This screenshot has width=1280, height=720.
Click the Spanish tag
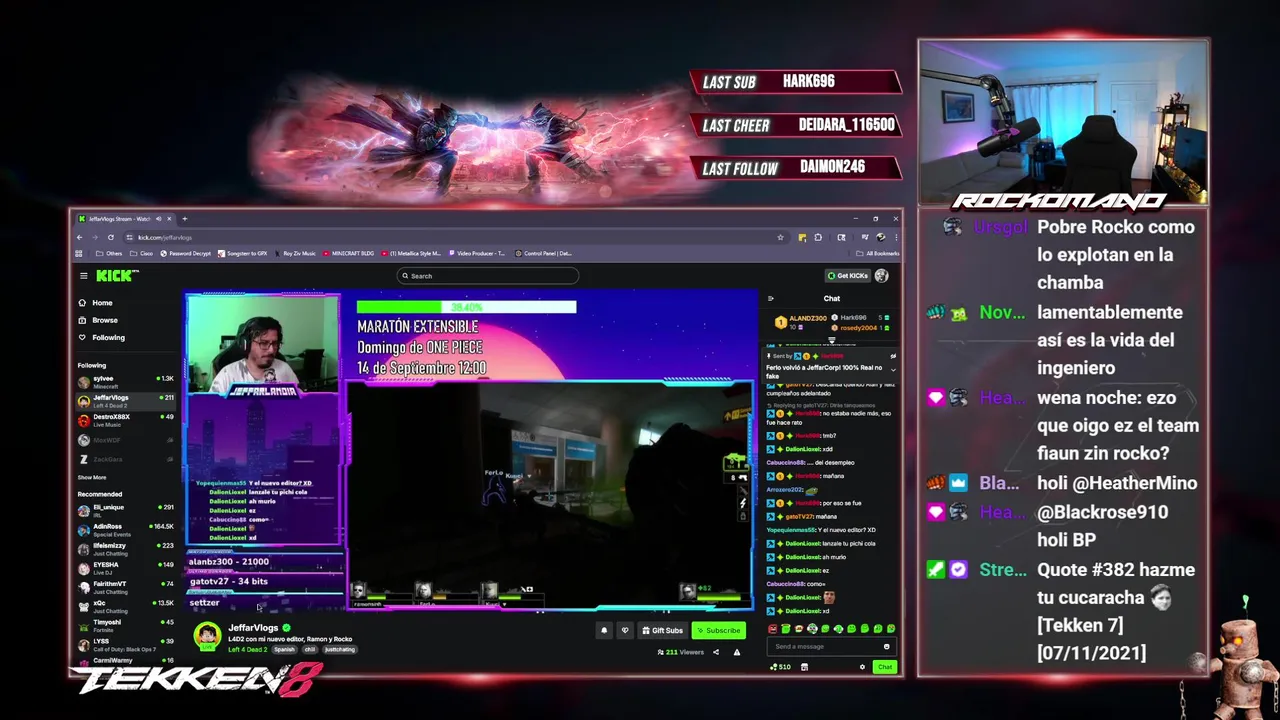(x=285, y=649)
